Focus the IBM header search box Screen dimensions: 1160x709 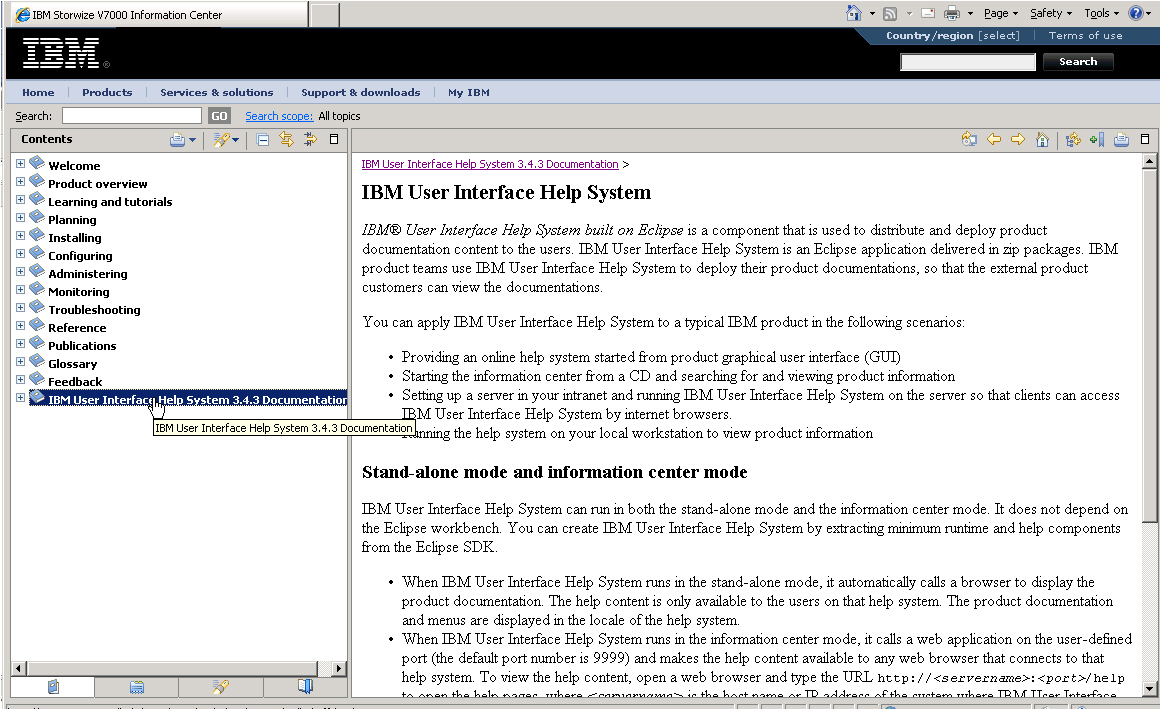coord(968,62)
